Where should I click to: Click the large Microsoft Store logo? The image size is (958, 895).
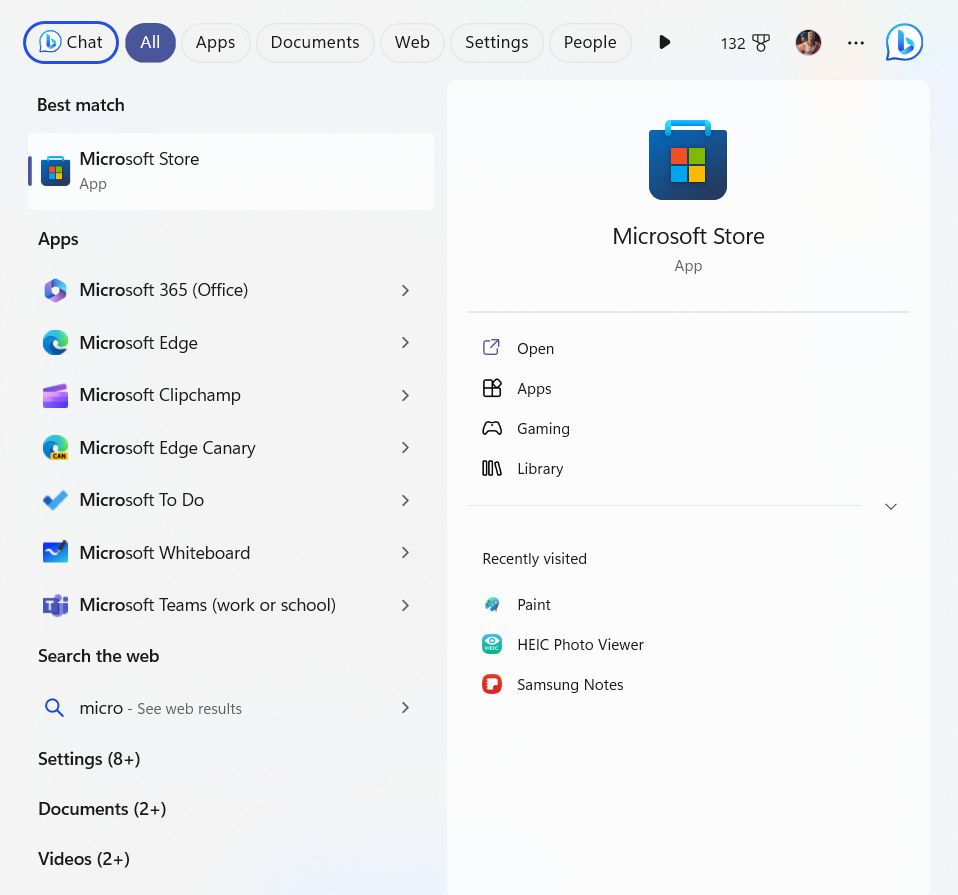(x=688, y=160)
